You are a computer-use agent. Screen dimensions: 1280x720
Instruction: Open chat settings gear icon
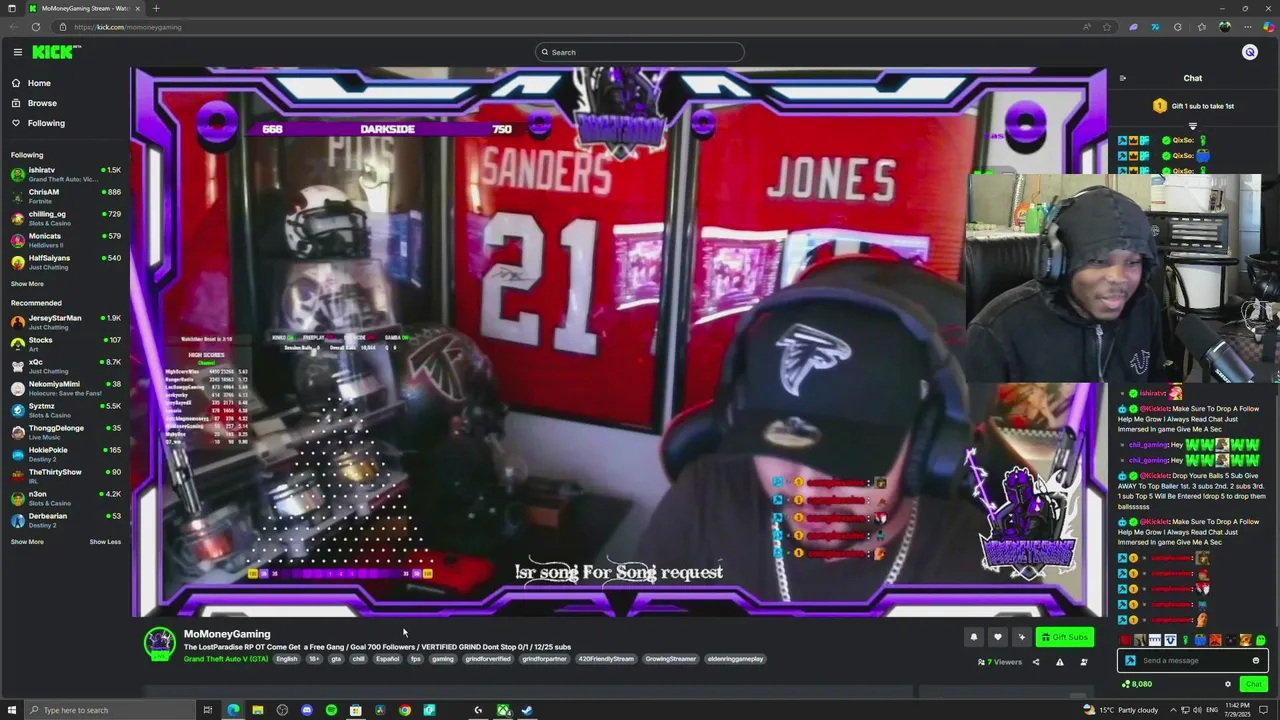pyautogui.click(x=1228, y=684)
